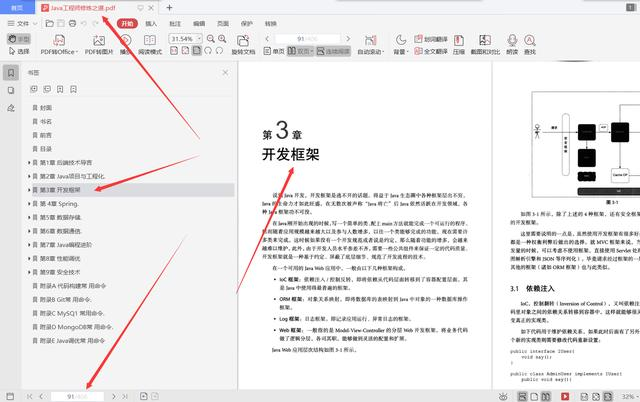Expand the 第2章 Java项目与工程化 bookmark
This screenshot has width=640, height=402.
(29, 176)
